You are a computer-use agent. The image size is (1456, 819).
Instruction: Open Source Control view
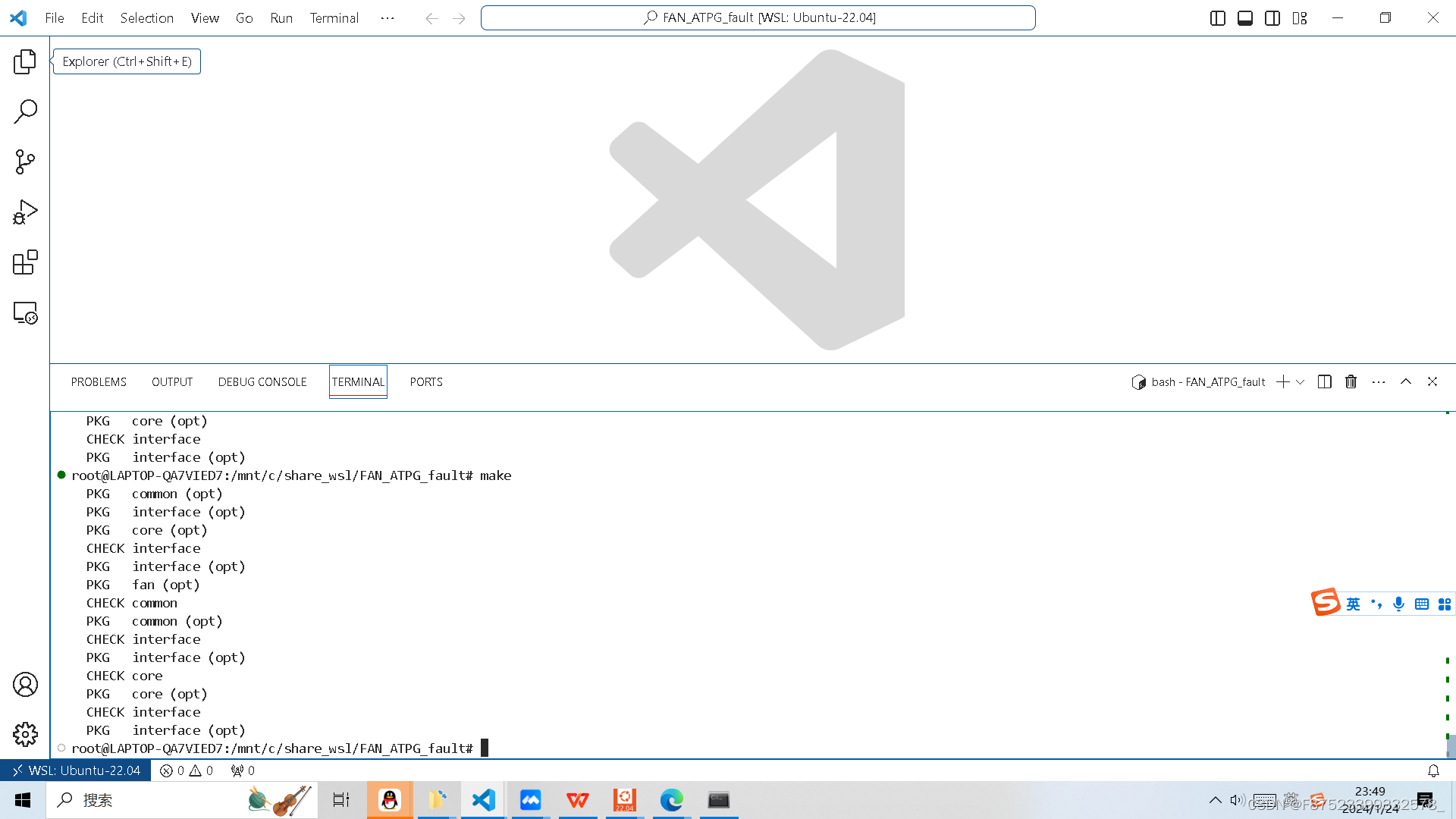coord(25,162)
